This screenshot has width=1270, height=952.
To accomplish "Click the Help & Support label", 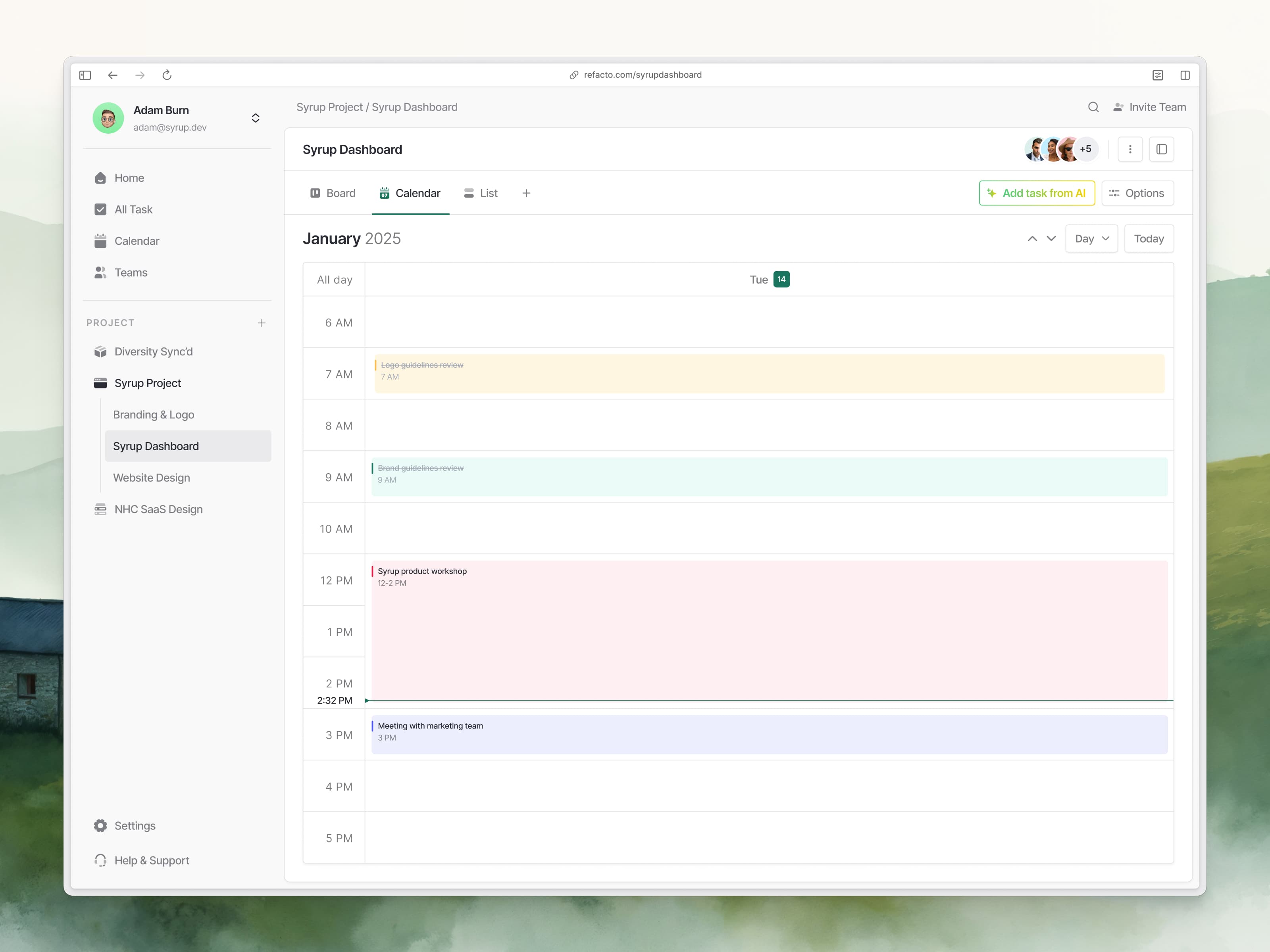I will click(x=152, y=860).
